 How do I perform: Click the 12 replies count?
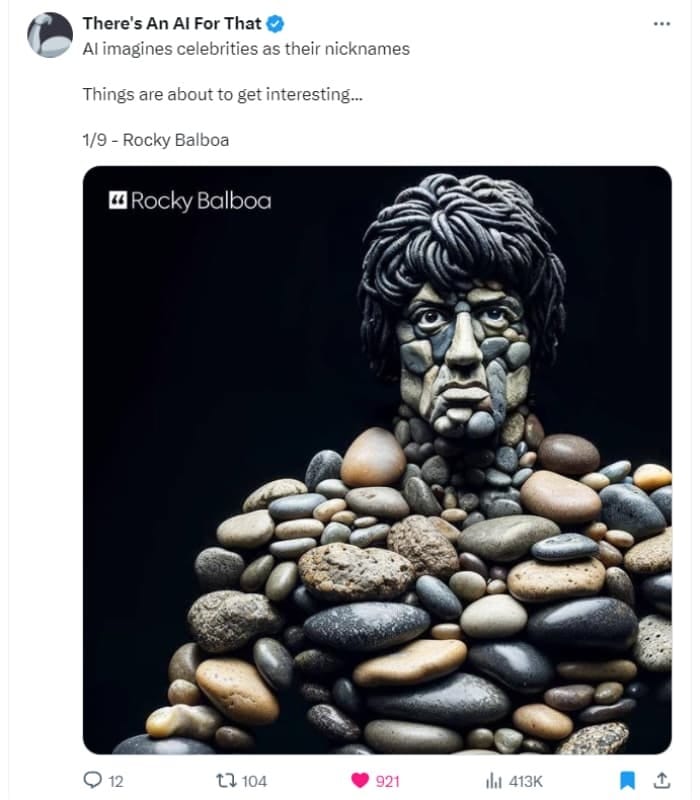[116, 781]
